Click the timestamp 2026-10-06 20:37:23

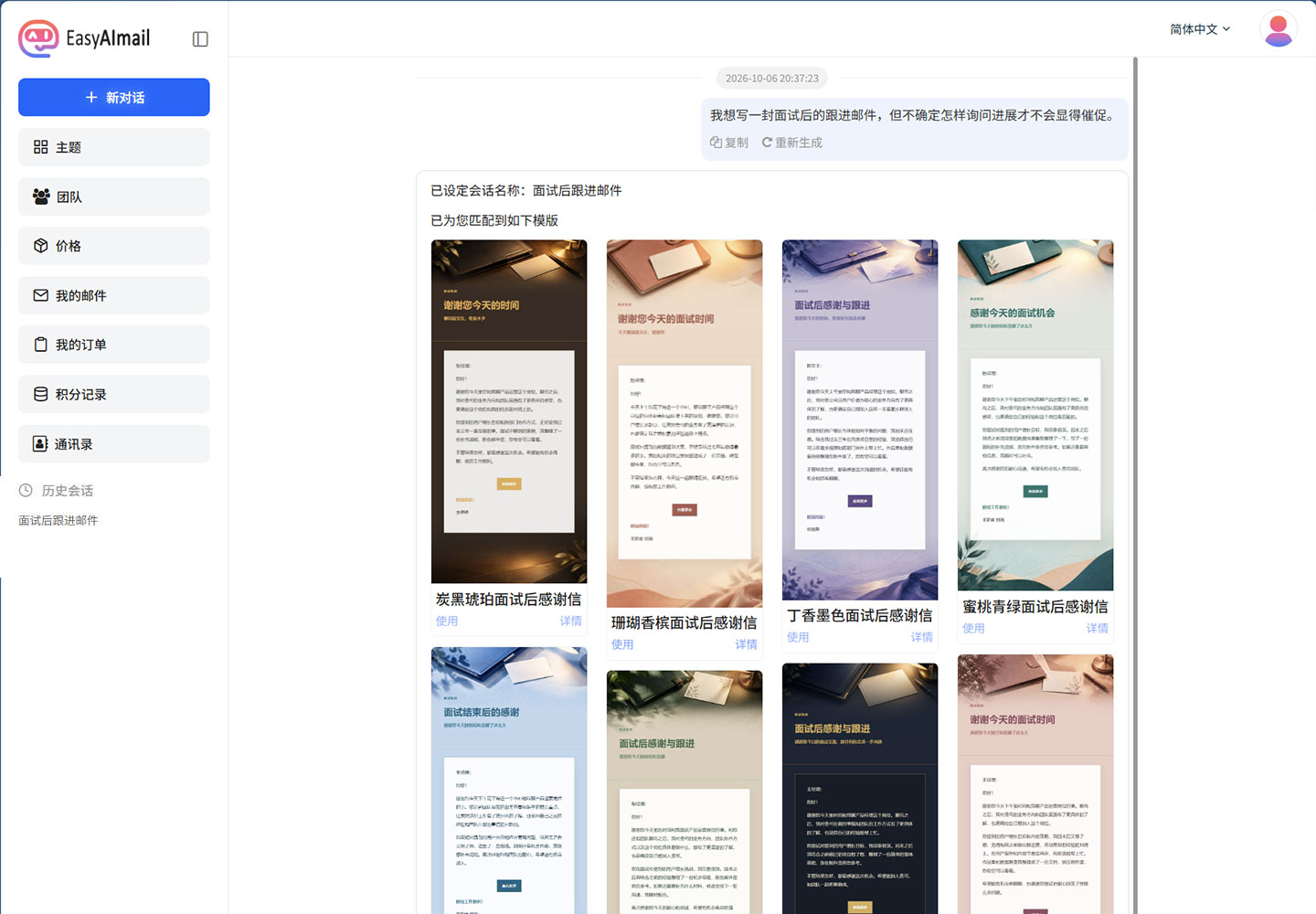772,79
